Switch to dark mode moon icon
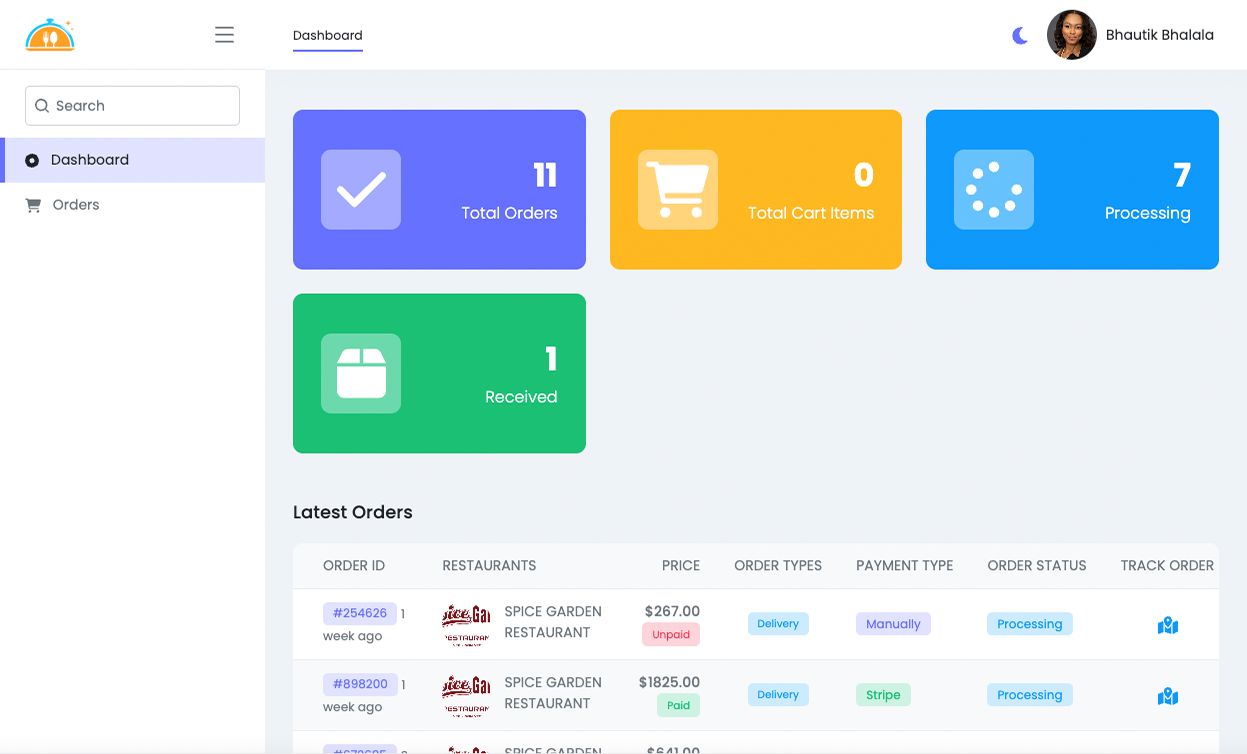The height and width of the screenshot is (754, 1247). (1020, 36)
